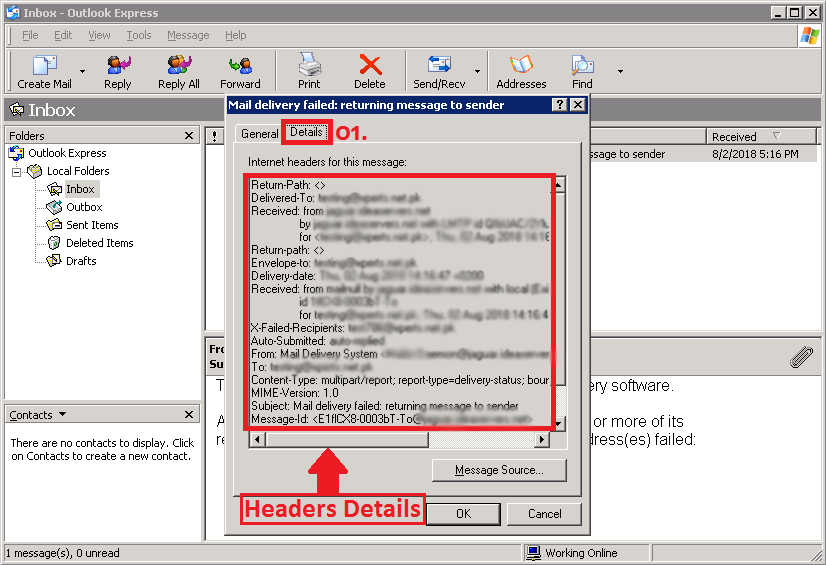Screen dimensions: 826x565
Task: Open the Find dropdown arrow
Action: (620, 71)
